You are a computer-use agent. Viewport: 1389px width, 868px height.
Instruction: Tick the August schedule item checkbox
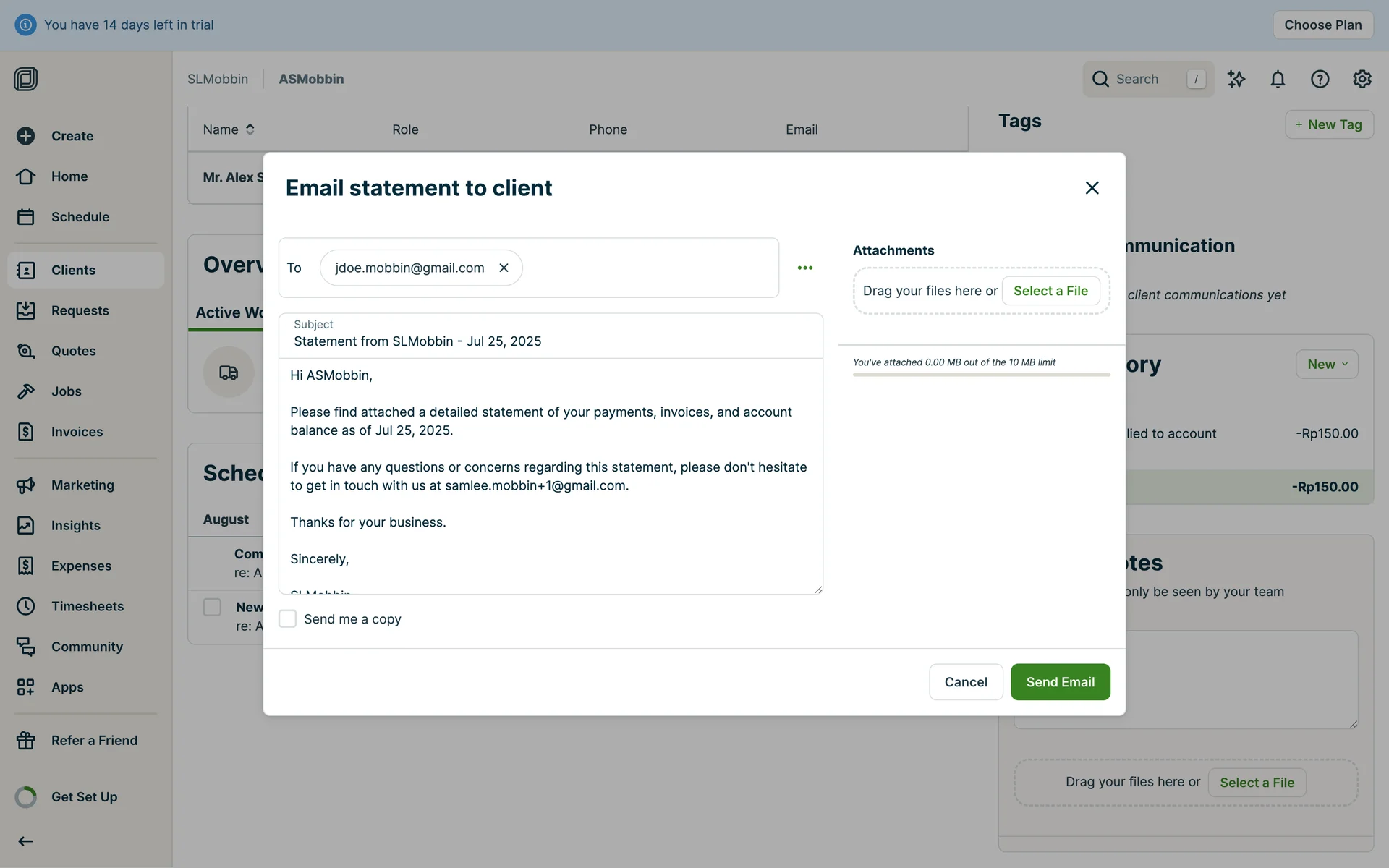[x=212, y=607]
